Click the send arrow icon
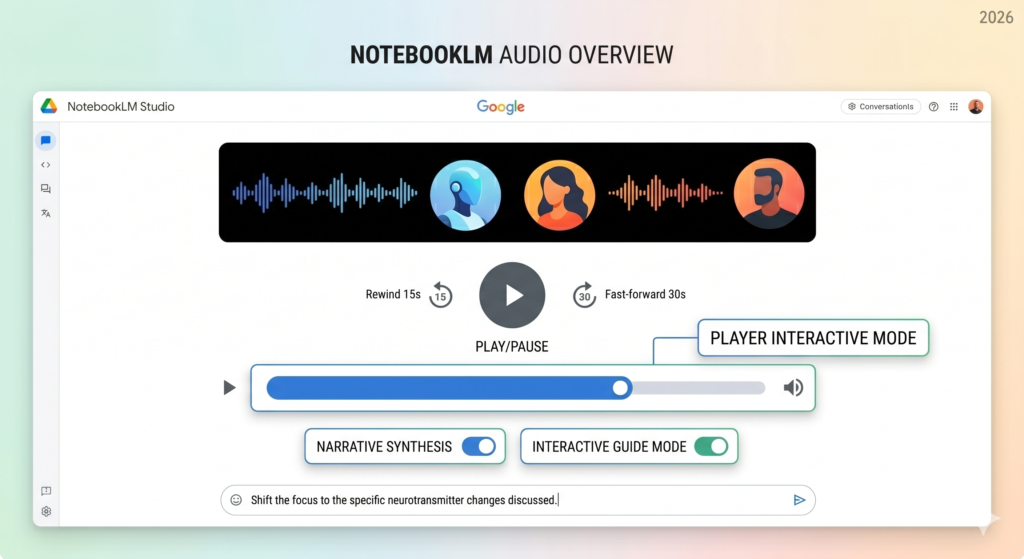The height and width of the screenshot is (559, 1024). pos(799,500)
